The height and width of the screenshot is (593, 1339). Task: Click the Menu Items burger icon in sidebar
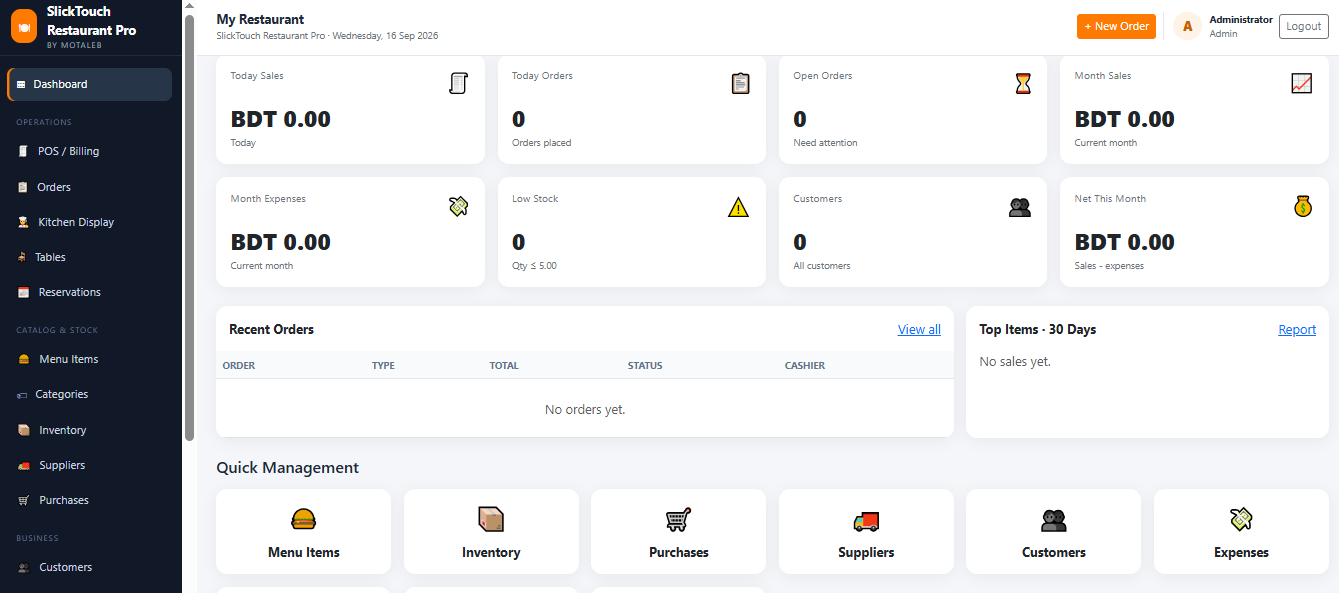click(x=24, y=359)
